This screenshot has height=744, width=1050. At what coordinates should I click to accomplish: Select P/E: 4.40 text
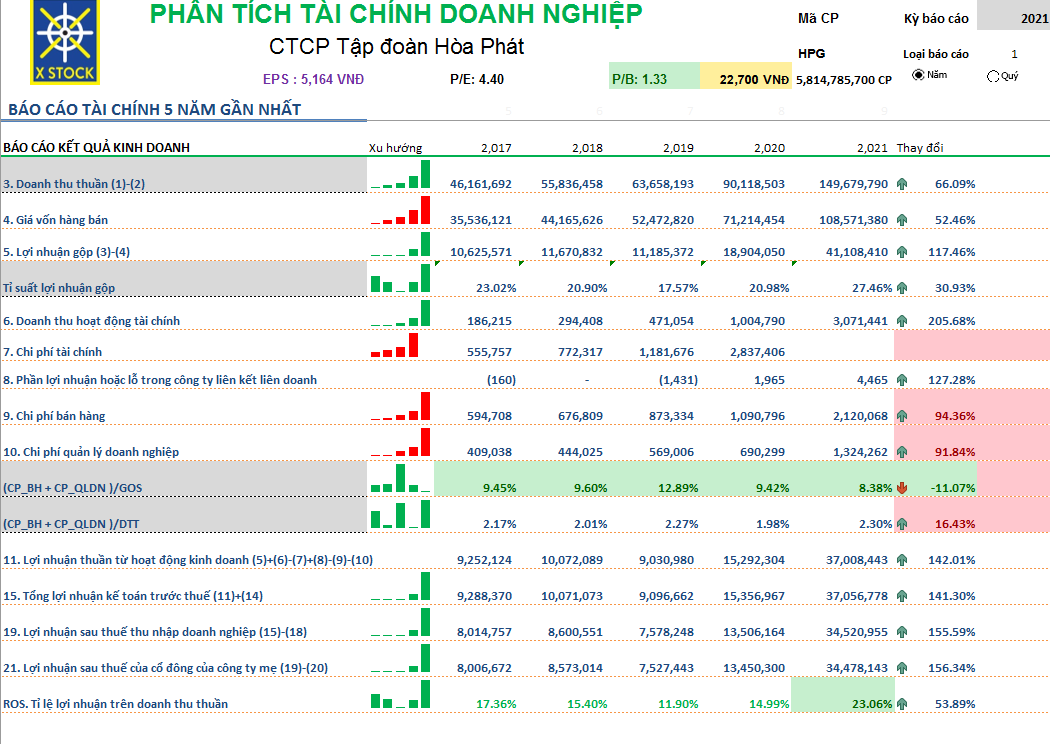pyautogui.click(x=477, y=79)
